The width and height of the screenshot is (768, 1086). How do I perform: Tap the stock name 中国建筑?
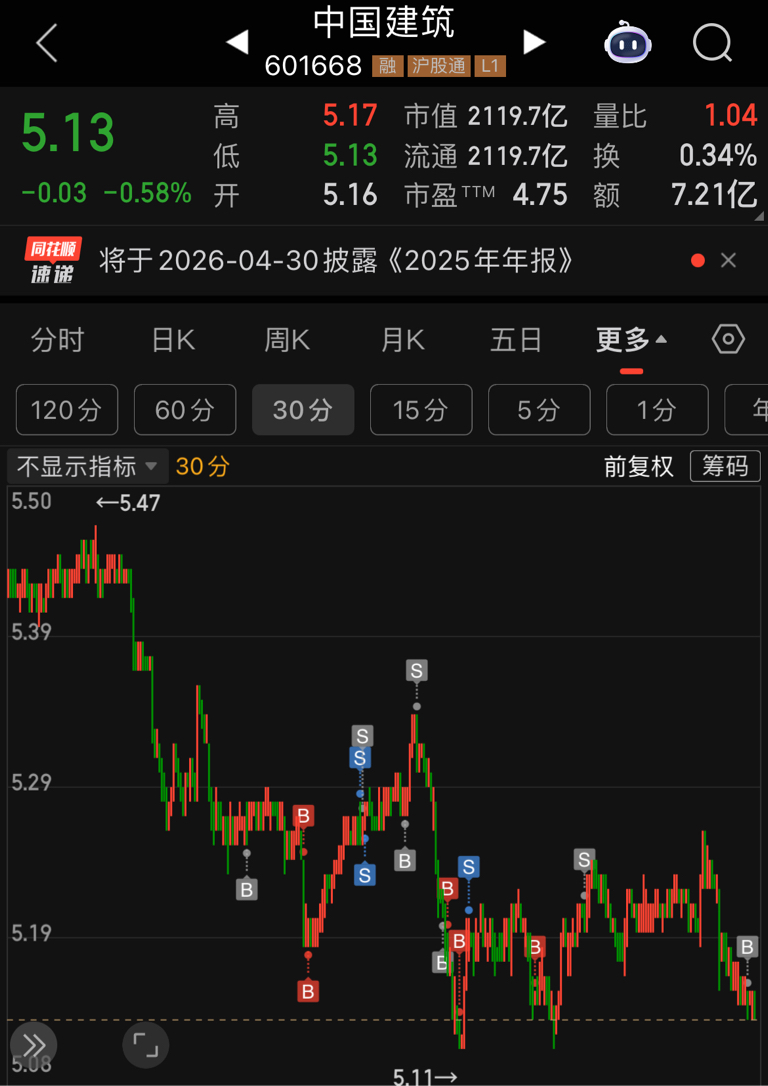click(x=384, y=23)
